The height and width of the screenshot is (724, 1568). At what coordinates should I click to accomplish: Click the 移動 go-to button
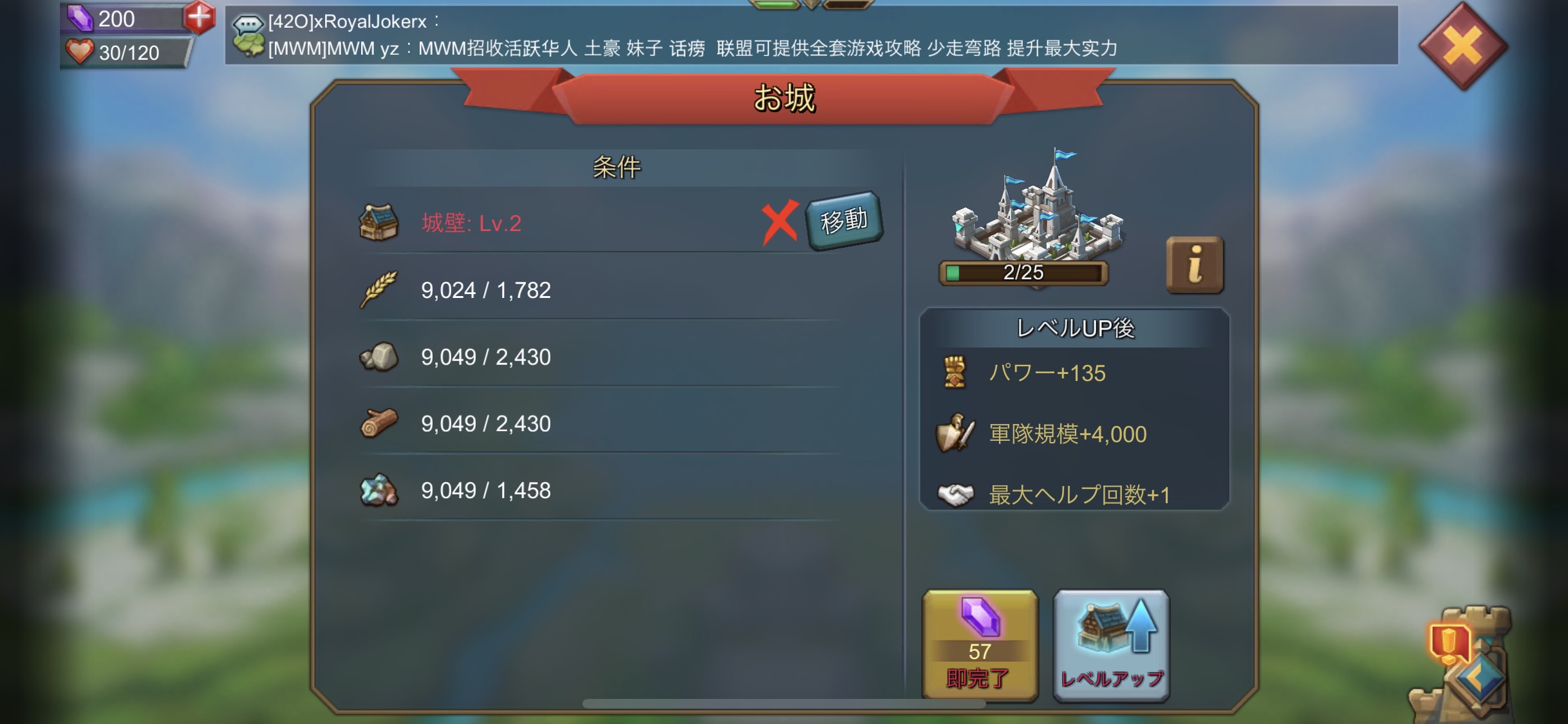tap(845, 221)
